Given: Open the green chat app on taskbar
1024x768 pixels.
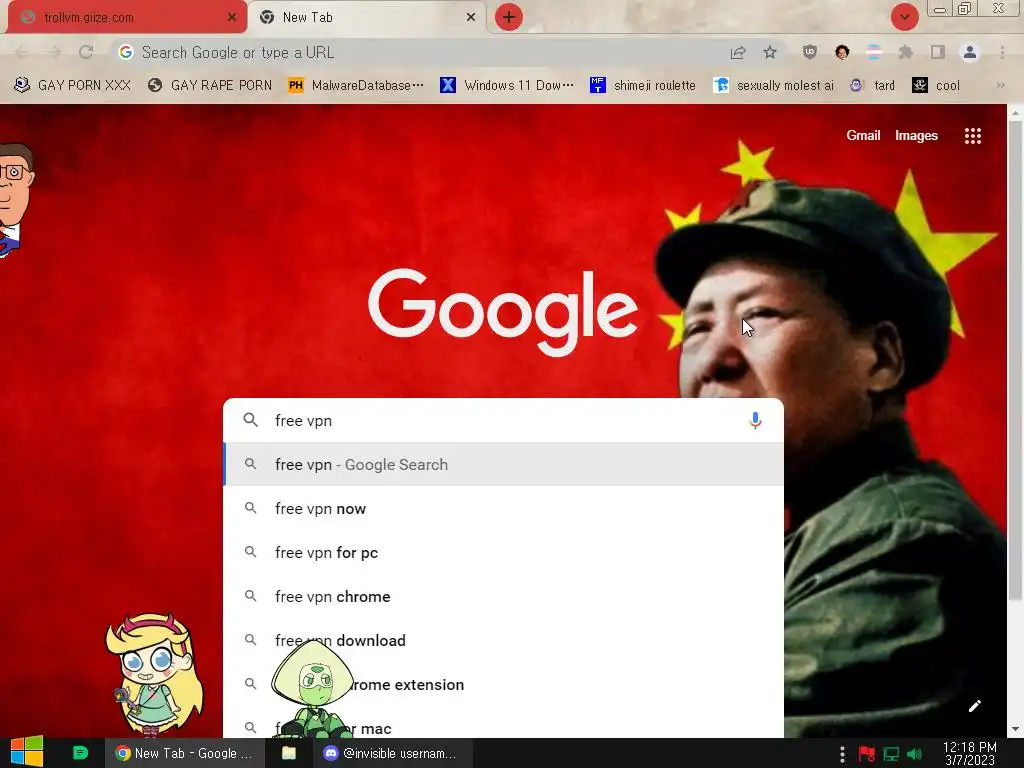Looking at the screenshot, I should click(x=80, y=753).
